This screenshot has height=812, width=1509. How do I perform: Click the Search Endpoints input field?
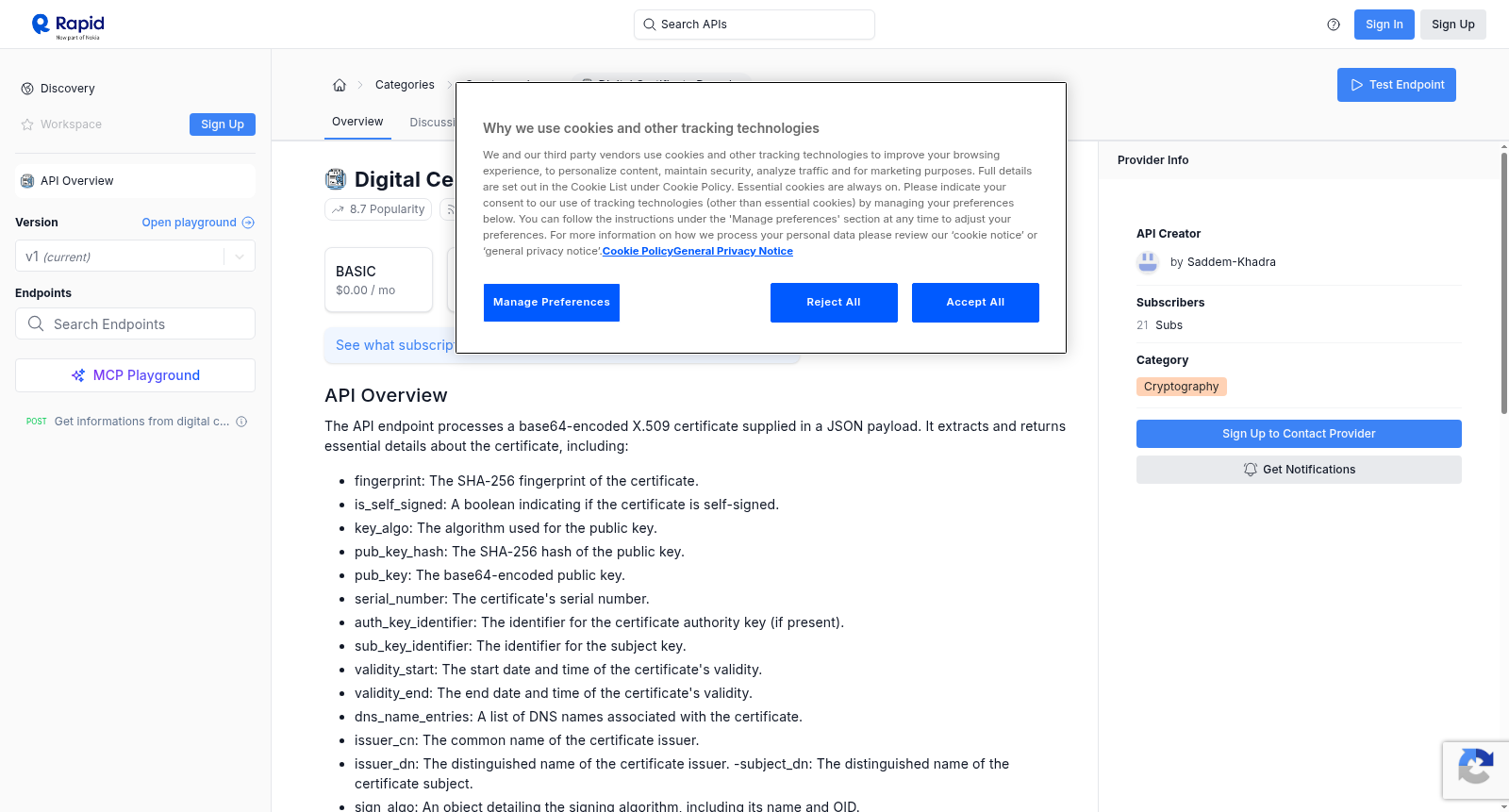coord(135,323)
